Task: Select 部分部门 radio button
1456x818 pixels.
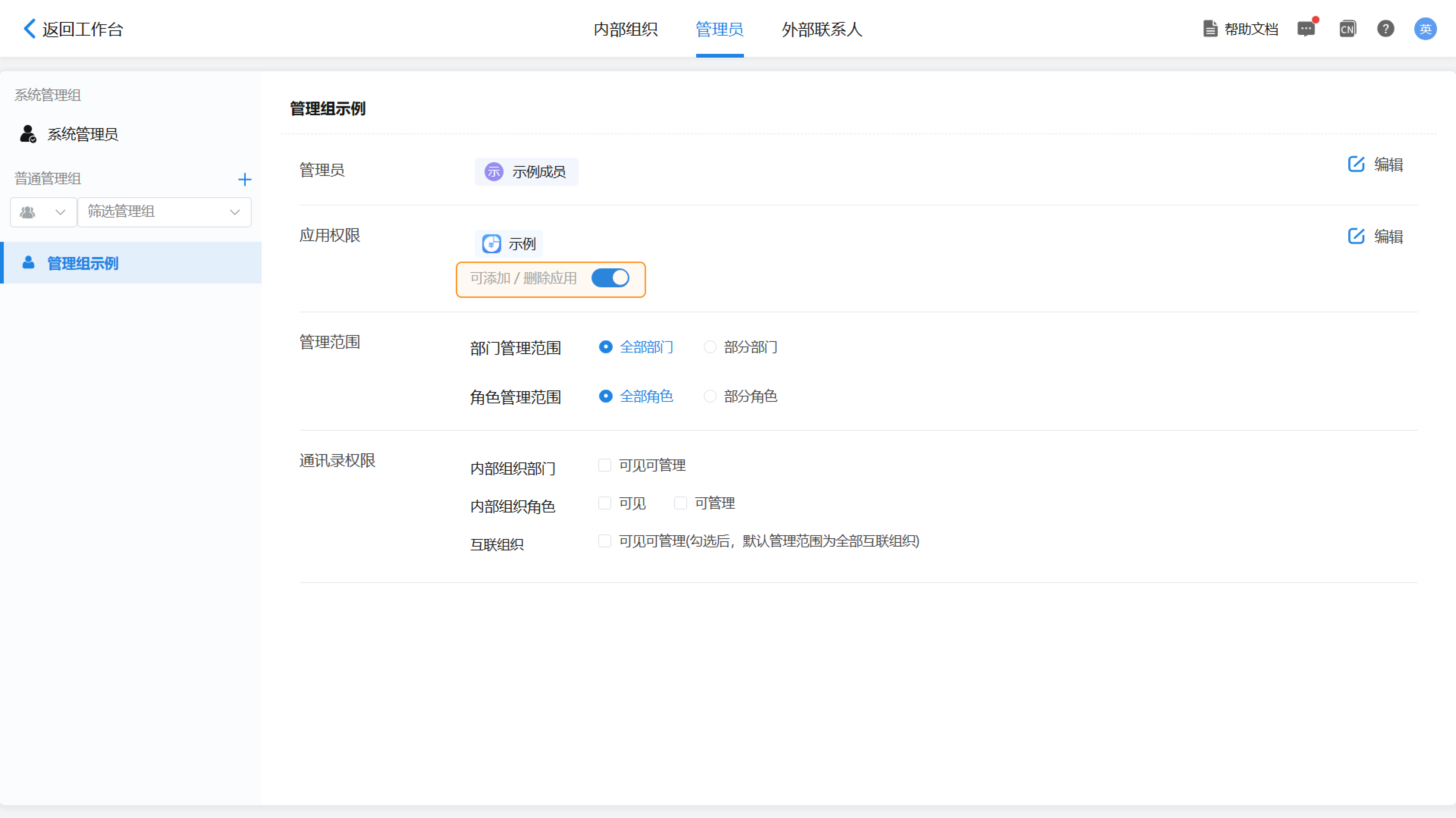Action: click(710, 347)
